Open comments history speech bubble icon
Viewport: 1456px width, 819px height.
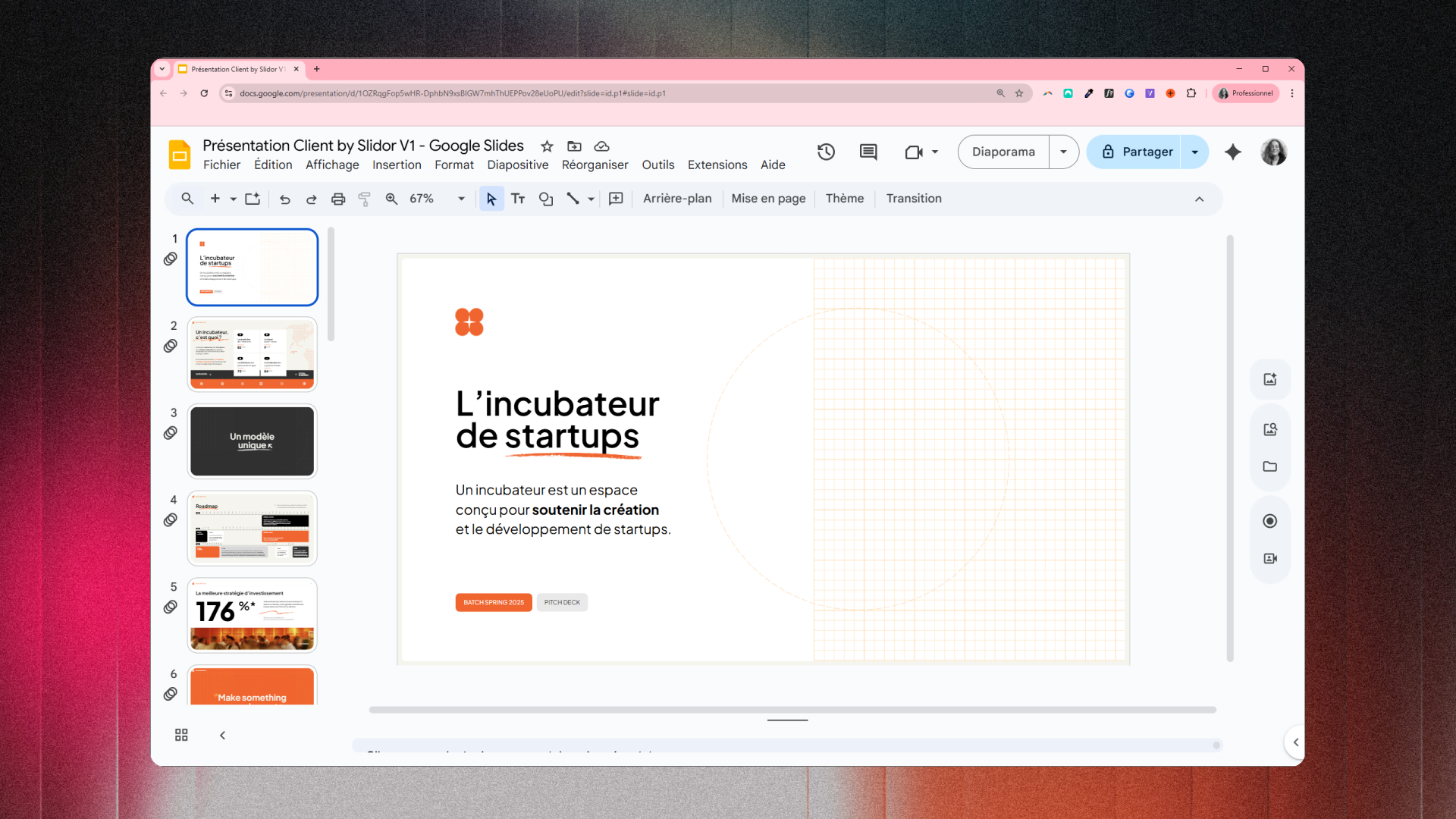coord(868,152)
